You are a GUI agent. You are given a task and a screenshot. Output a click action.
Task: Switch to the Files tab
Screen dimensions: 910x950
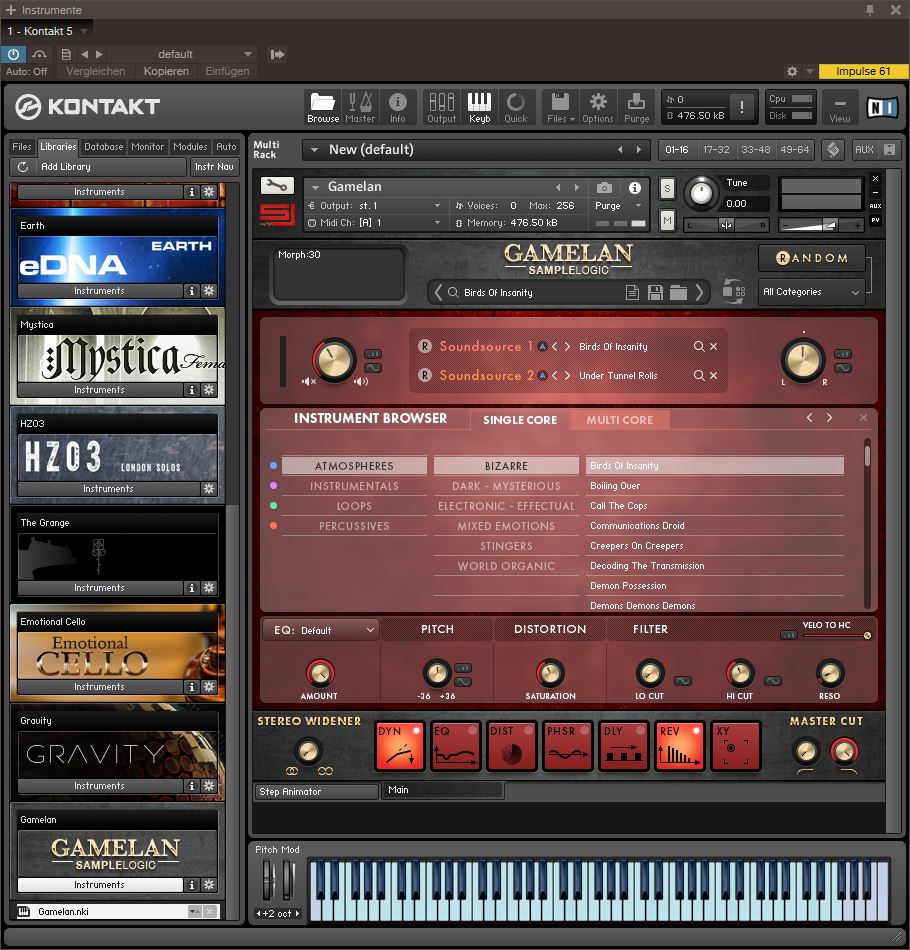point(22,147)
